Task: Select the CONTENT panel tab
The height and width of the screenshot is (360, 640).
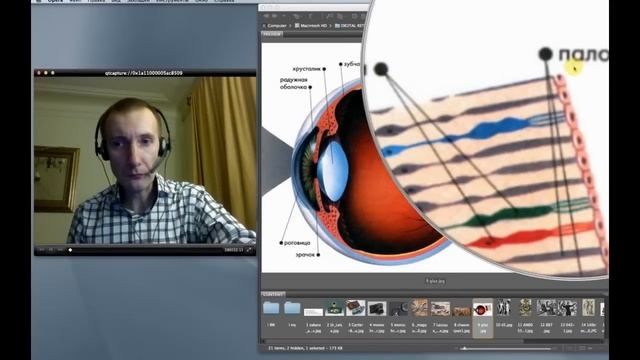Action: pyautogui.click(x=273, y=294)
